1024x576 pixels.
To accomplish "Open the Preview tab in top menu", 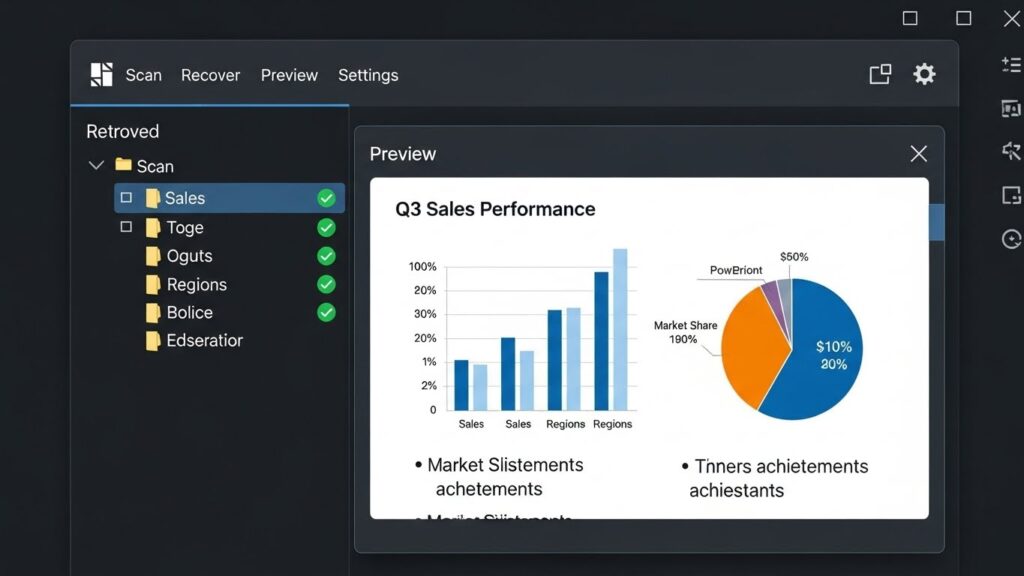I will [x=289, y=75].
